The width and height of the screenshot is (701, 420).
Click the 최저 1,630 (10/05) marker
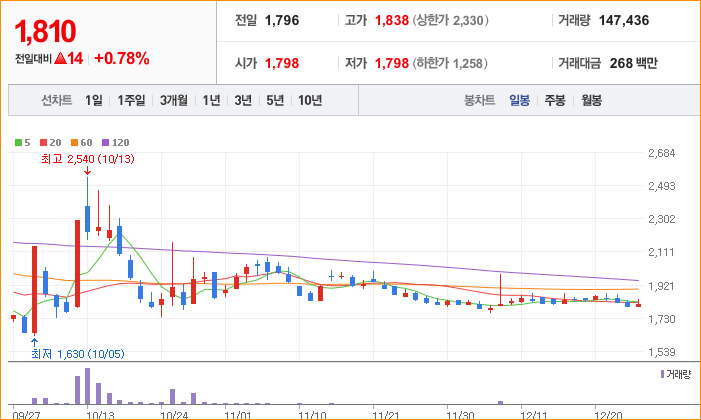click(78, 354)
